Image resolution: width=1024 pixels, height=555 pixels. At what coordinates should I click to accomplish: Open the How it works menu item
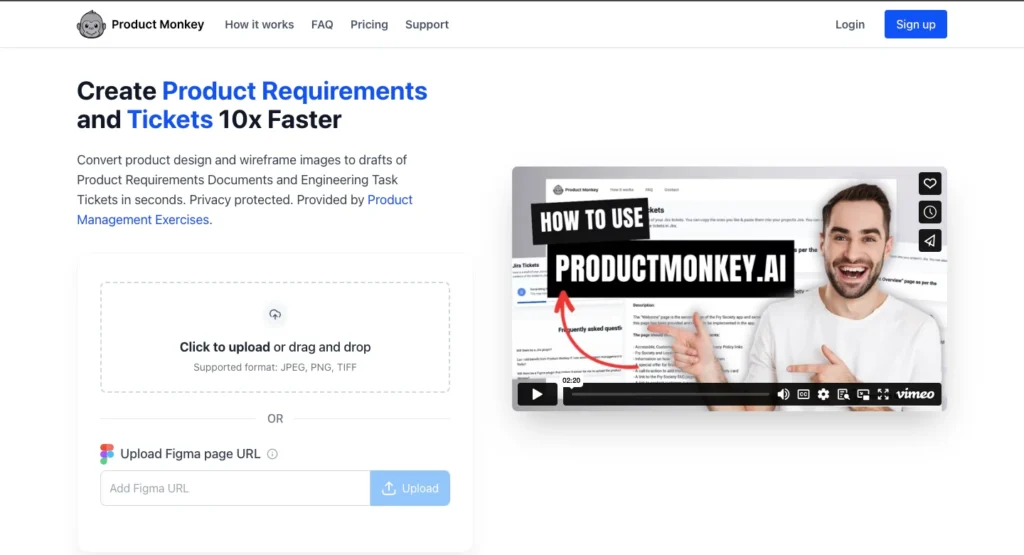pyautogui.click(x=259, y=24)
